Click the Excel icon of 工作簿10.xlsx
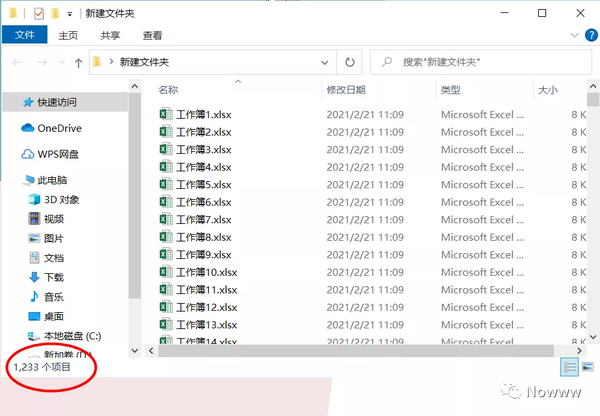The height and width of the screenshot is (416, 600). (166, 272)
